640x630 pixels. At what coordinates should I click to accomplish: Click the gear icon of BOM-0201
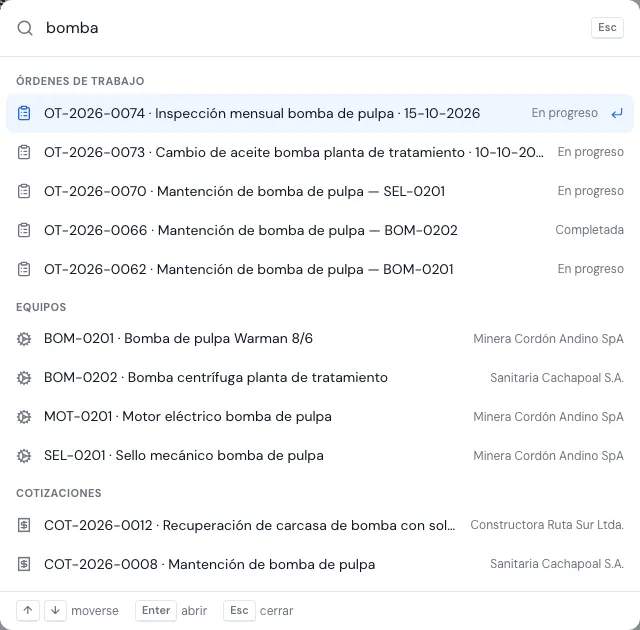tap(24, 339)
